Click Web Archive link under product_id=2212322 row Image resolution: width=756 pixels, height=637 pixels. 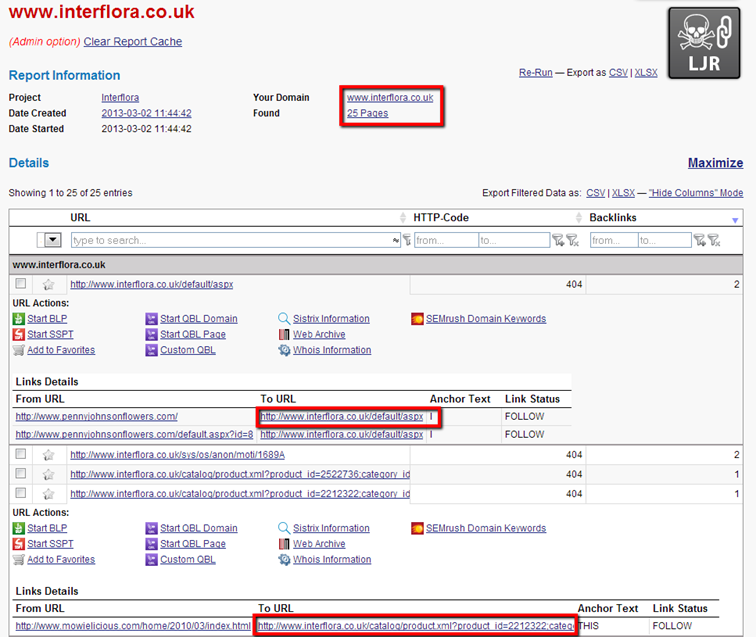319,543
